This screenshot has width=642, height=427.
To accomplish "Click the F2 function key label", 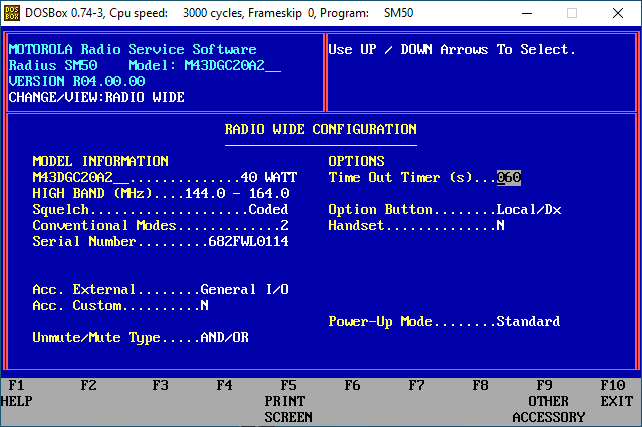I will (88, 385).
